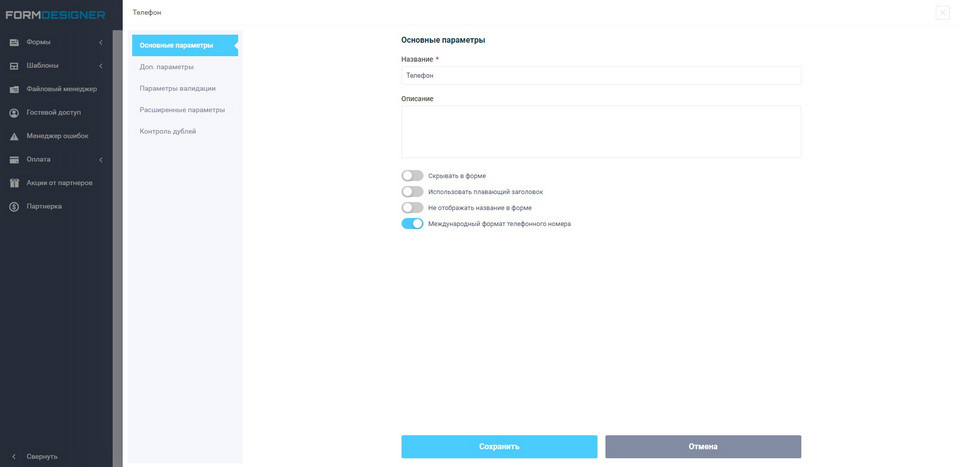This screenshot has height=467, width=960.
Task: Select Расширенные параметры tab
Action: [182, 110]
